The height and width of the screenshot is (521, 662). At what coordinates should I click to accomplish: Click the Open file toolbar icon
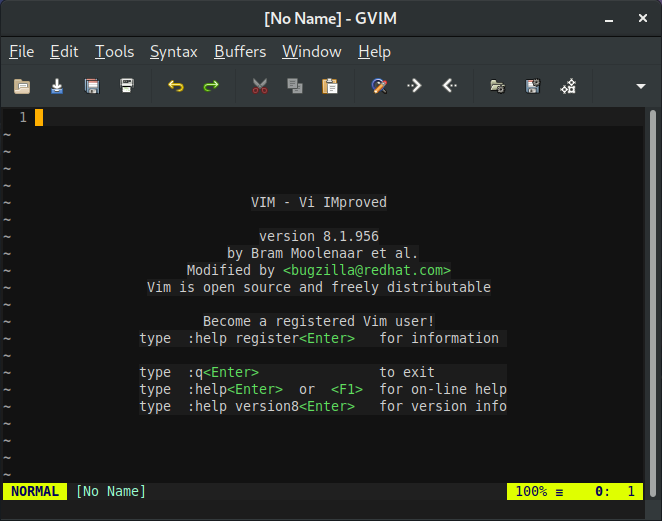tap(22, 86)
